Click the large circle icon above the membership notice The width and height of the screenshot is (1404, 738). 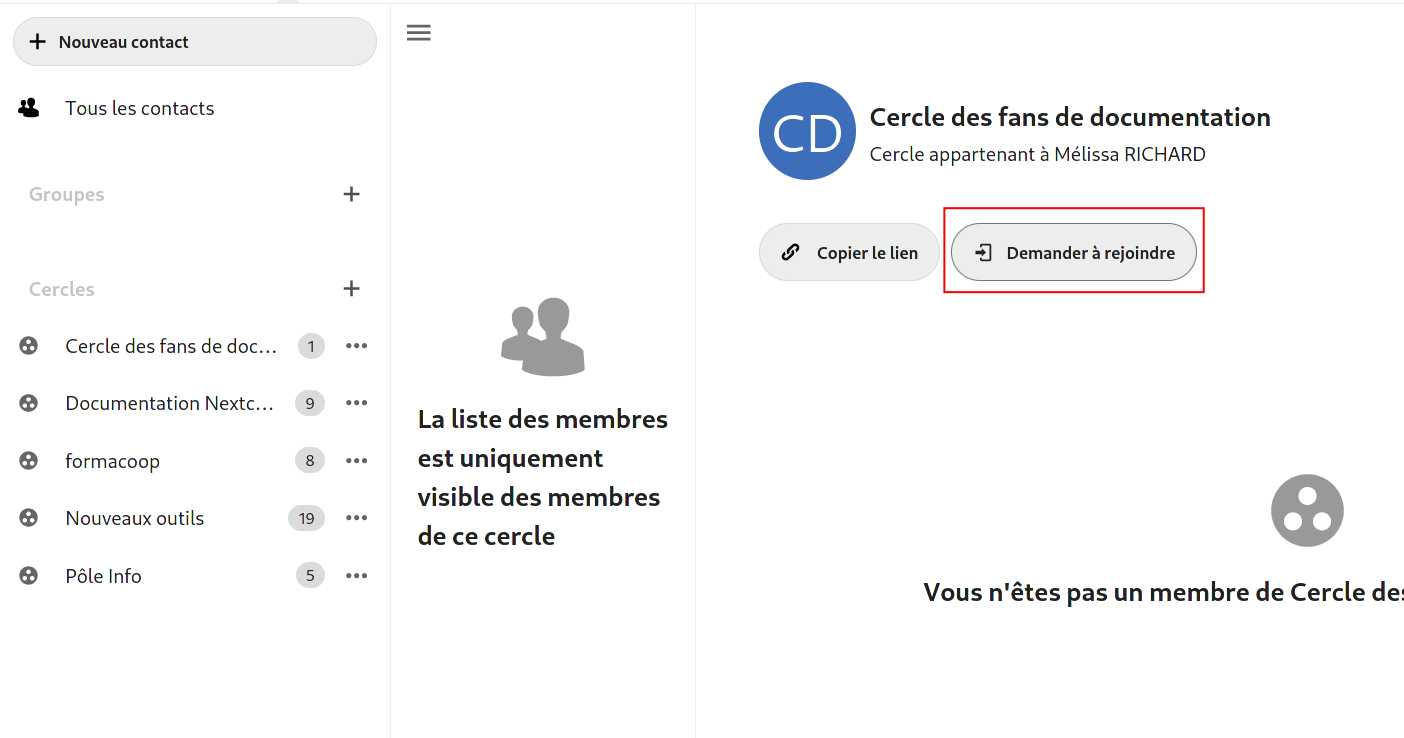1307,510
